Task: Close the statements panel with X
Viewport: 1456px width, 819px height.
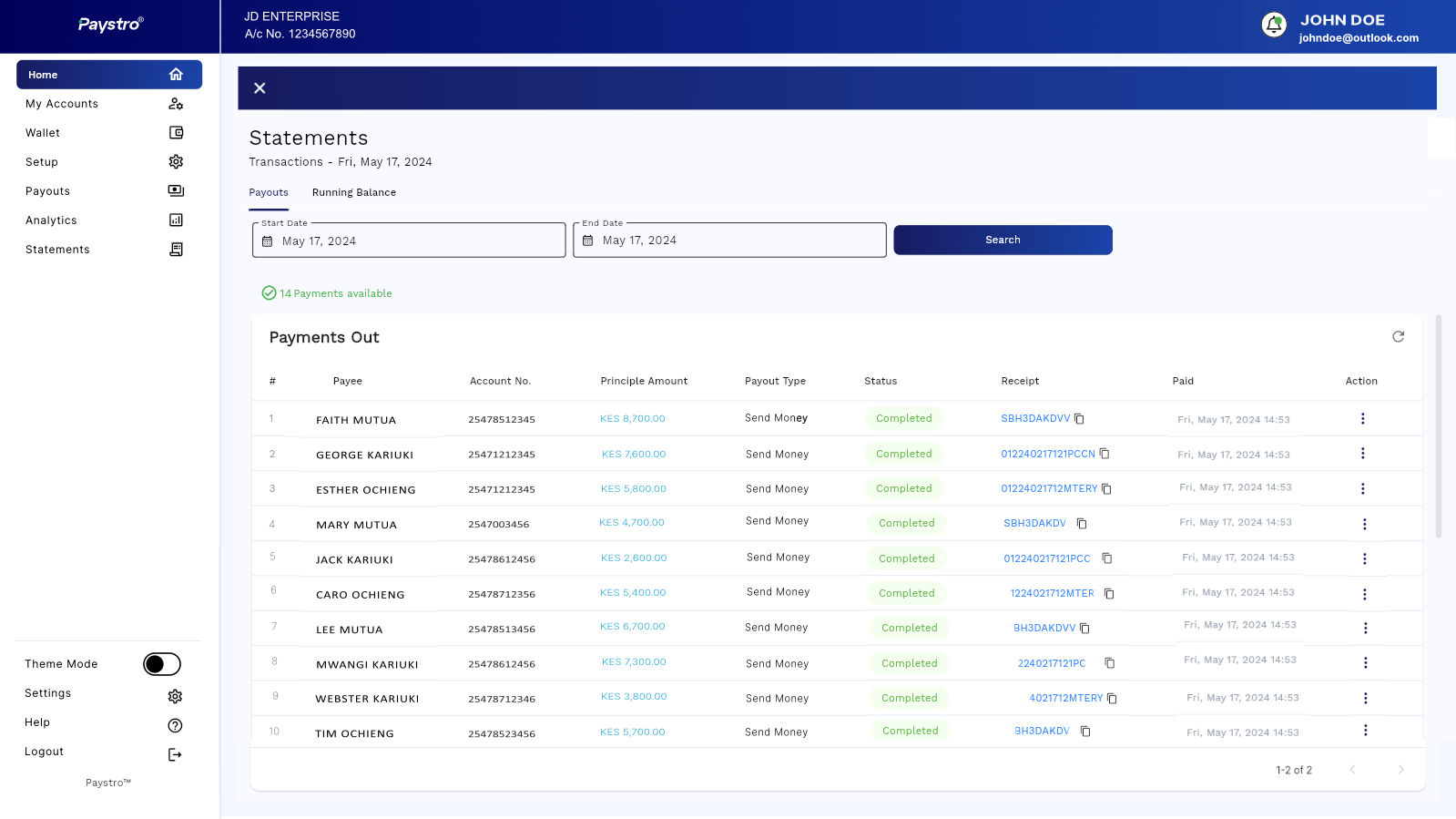Action: tap(260, 88)
